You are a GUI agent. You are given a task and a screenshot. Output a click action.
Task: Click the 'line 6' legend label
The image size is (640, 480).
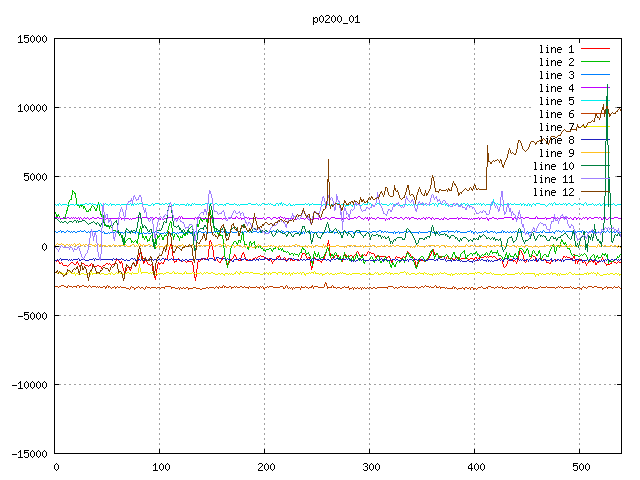[x=556, y=114]
